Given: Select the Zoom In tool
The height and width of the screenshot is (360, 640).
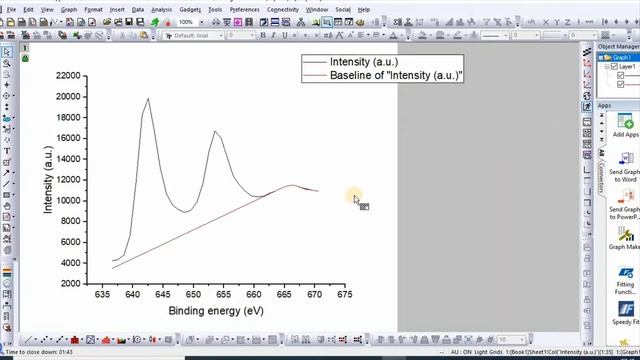Looking at the screenshot, I should [7, 63].
